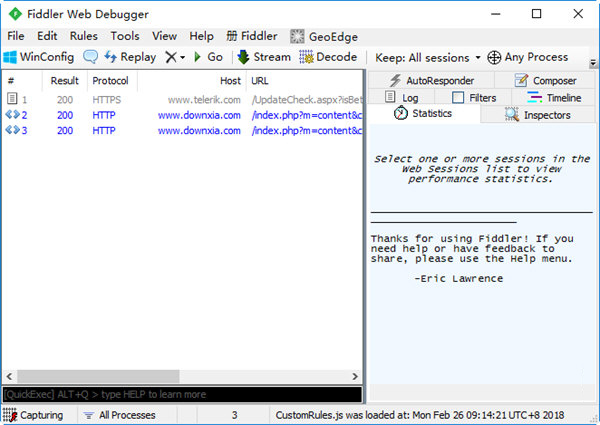
Task: Expand the toolbar overflow arrow
Action: pos(593,63)
